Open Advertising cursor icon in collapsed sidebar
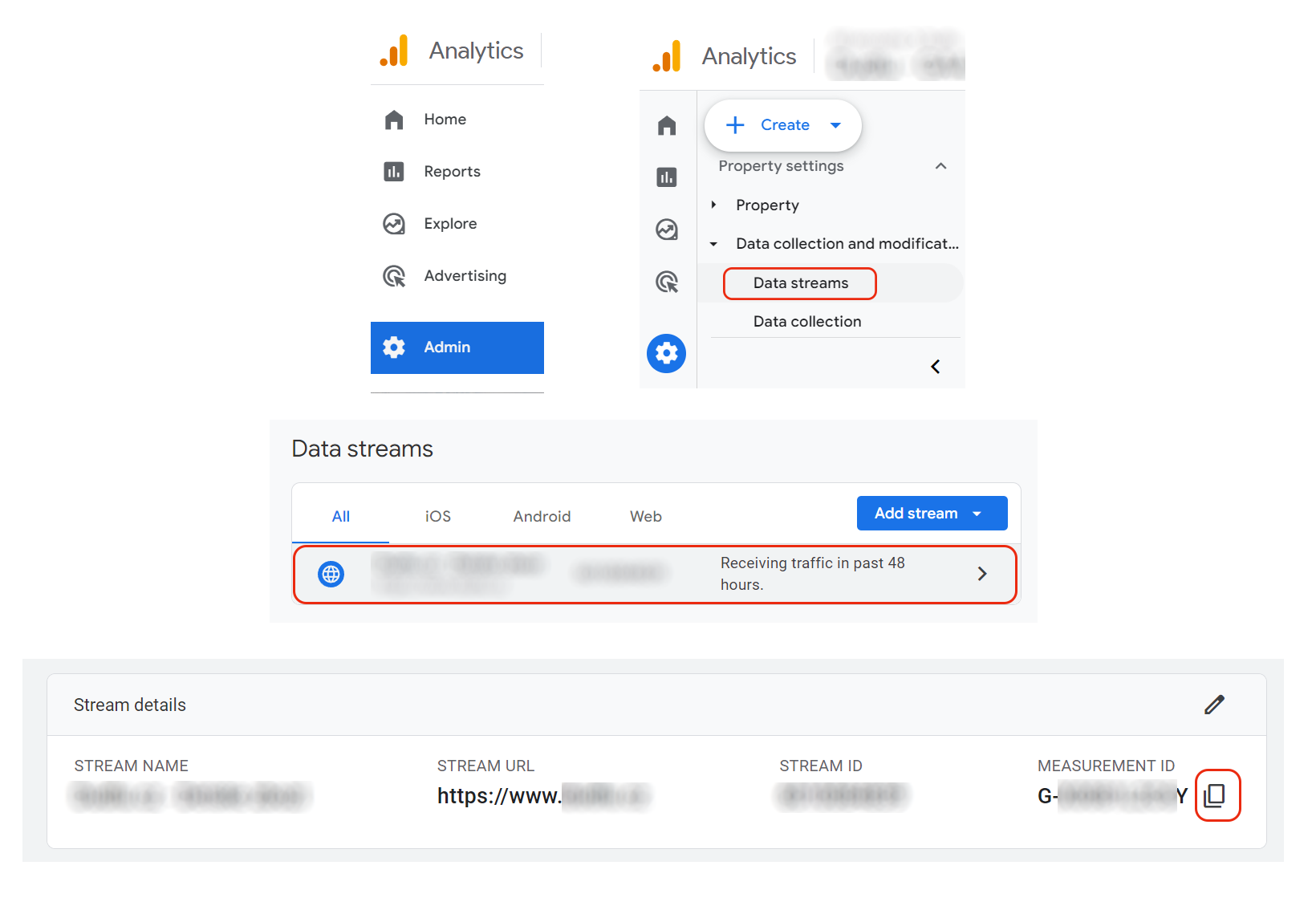The width and height of the screenshot is (1316, 902). coord(666,282)
